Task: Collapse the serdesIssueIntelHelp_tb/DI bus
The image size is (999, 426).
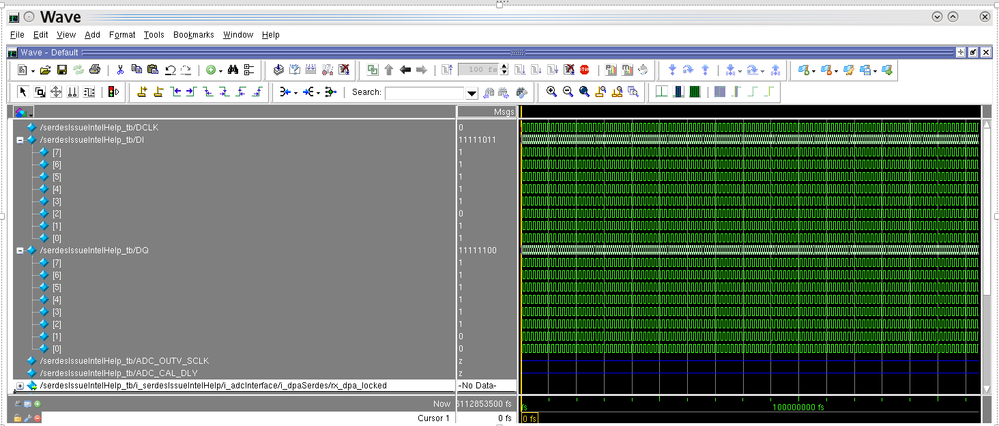Action: 20,140
